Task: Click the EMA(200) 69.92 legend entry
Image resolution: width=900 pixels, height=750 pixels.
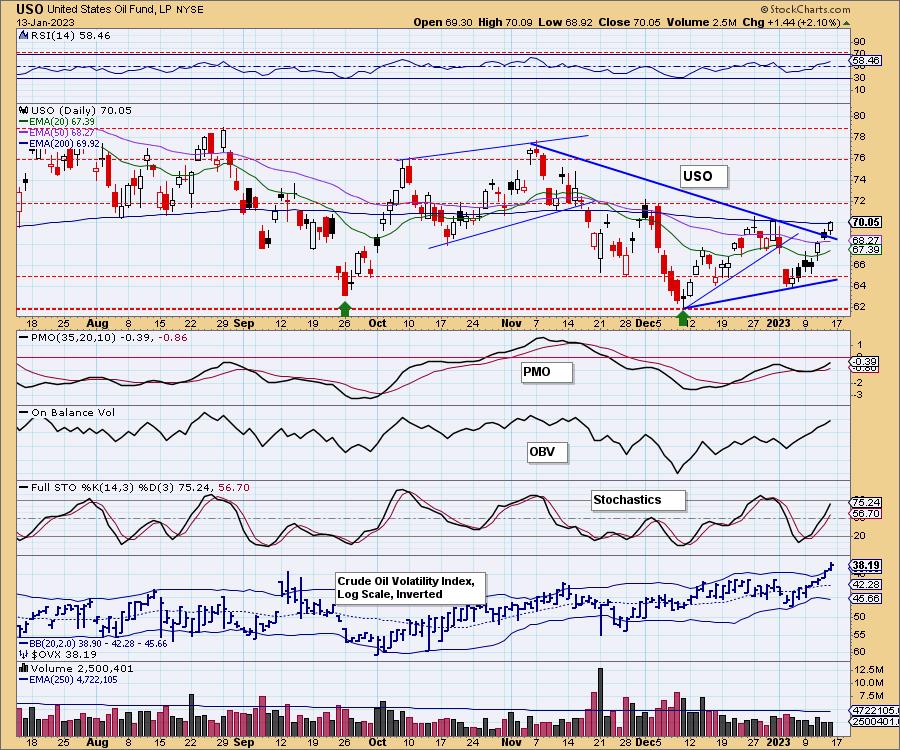Action: 60,143
